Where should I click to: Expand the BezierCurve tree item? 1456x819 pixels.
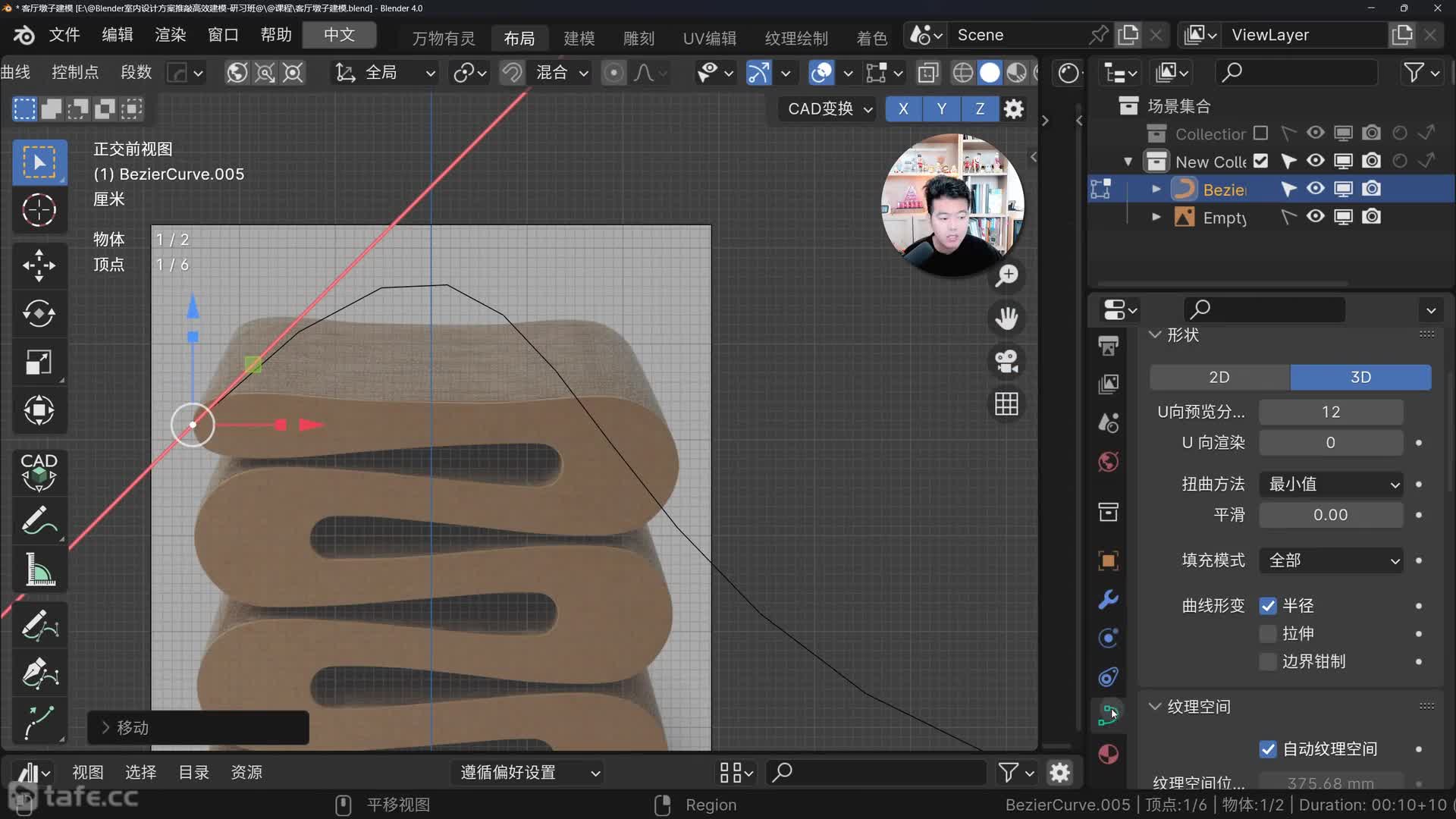(x=1156, y=189)
